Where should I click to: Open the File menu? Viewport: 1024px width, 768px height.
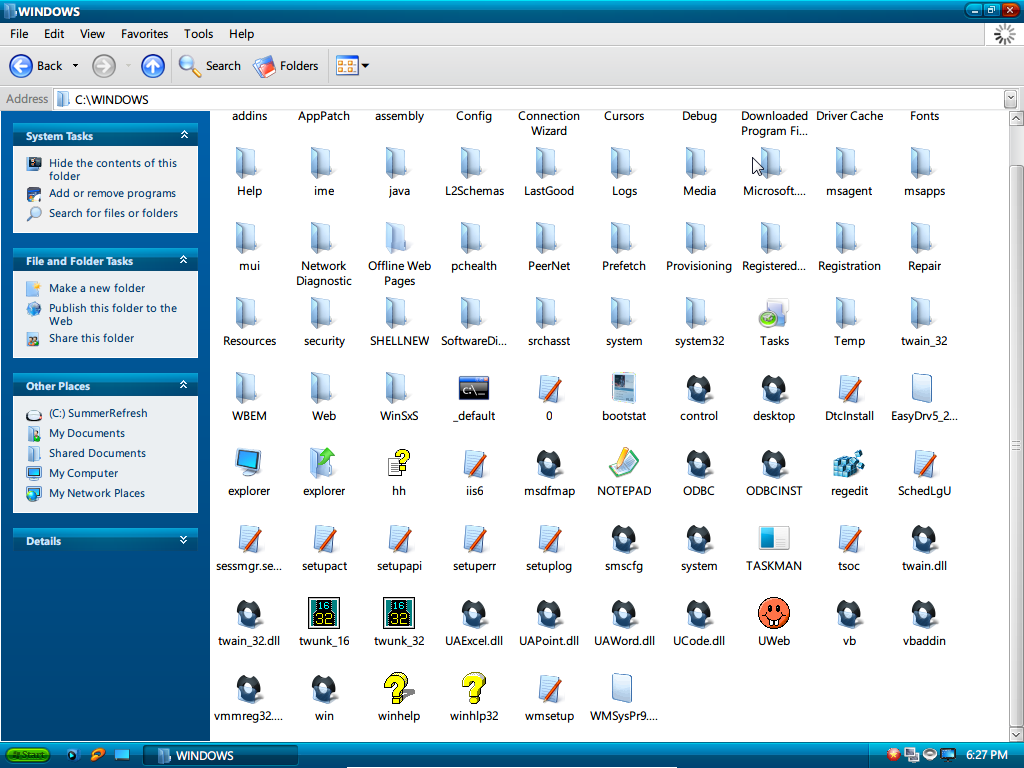click(x=19, y=34)
